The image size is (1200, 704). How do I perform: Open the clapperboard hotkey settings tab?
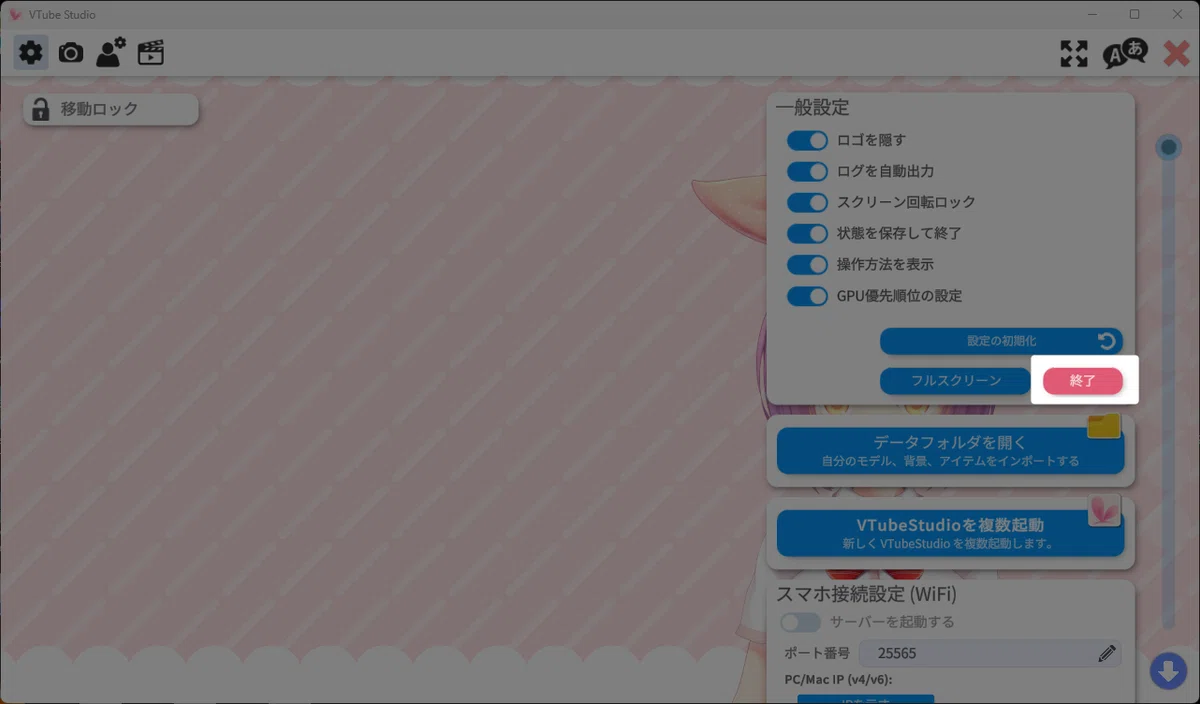click(x=151, y=53)
